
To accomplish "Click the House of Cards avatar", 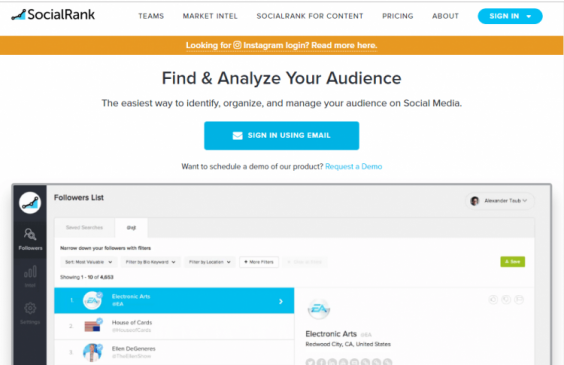I will (x=92, y=326).
